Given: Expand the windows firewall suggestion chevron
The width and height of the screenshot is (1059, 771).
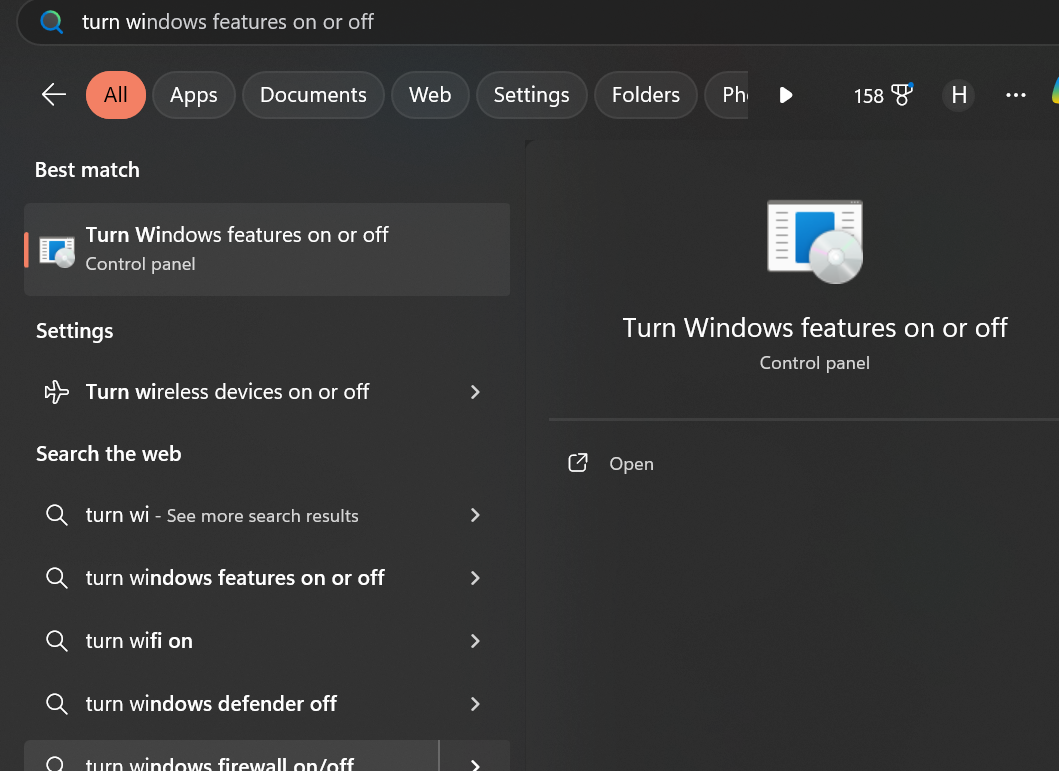Looking at the screenshot, I should coord(475,764).
